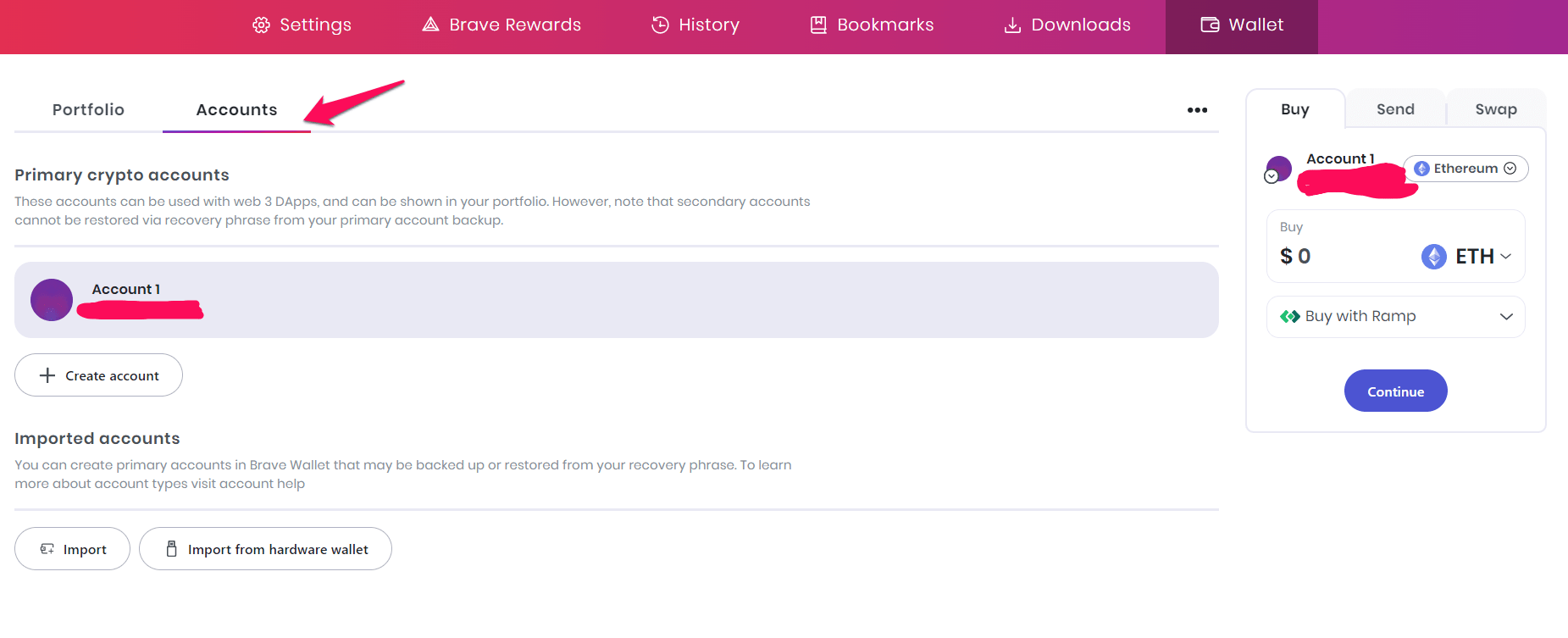
Task: Click the purple Account 1 avatar in list
Action: pos(52,300)
